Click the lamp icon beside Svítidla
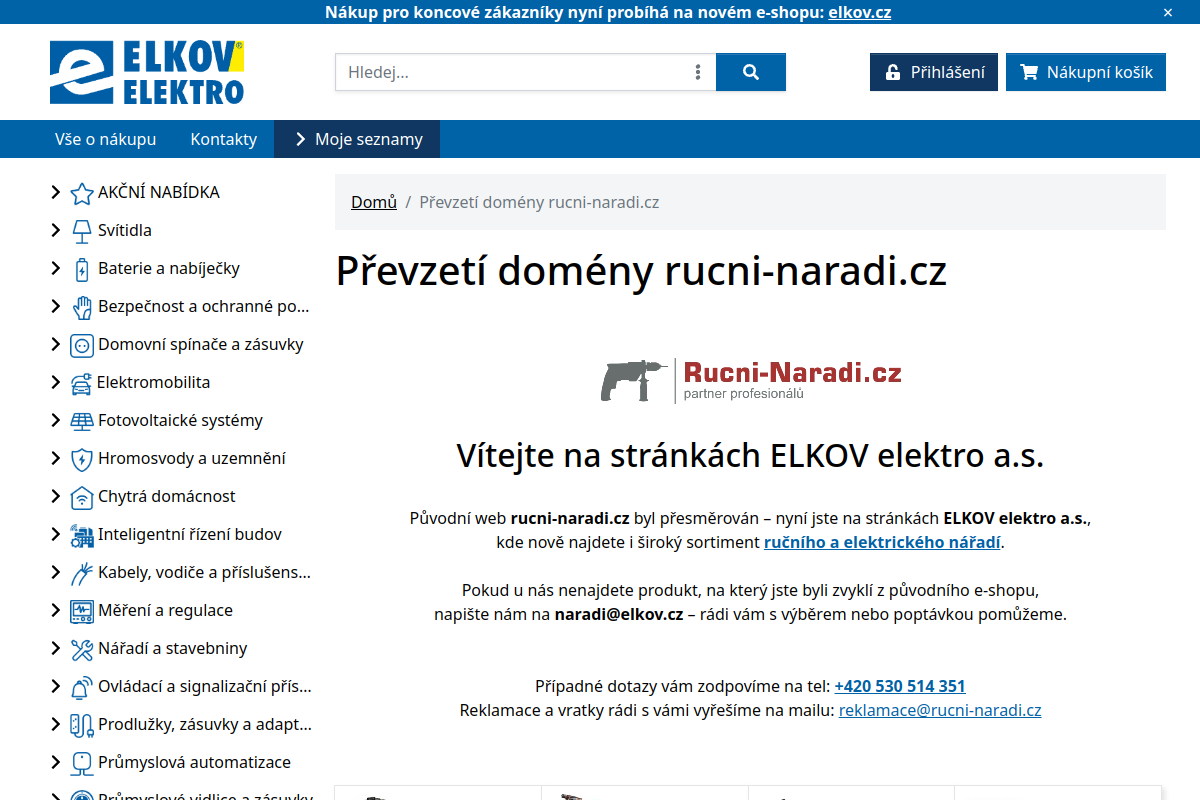Image resolution: width=1200 pixels, height=800 pixels. pyautogui.click(x=82, y=231)
